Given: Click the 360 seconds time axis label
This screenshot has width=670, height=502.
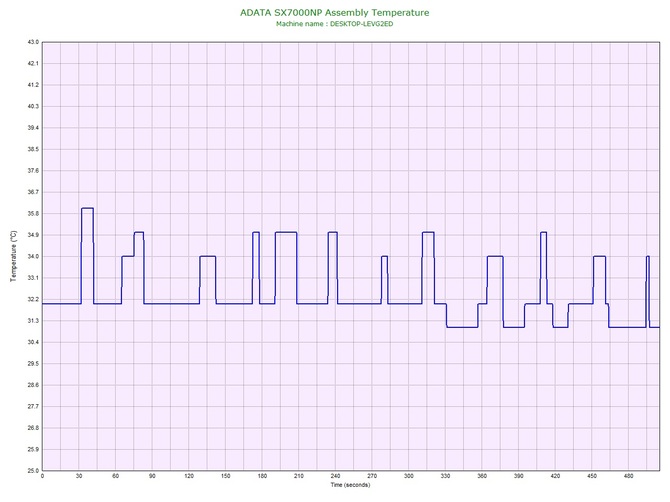Looking at the screenshot, I should (482, 476).
